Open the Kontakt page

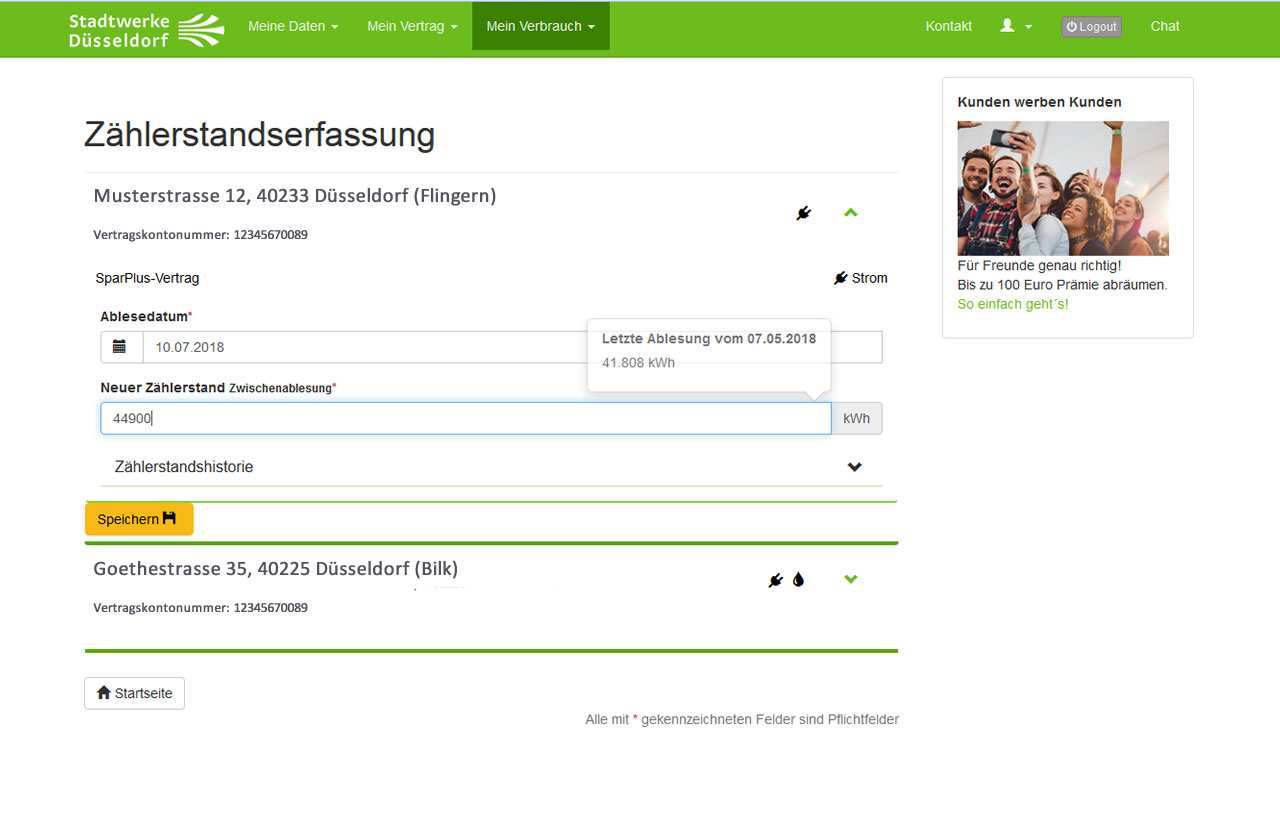click(948, 27)
